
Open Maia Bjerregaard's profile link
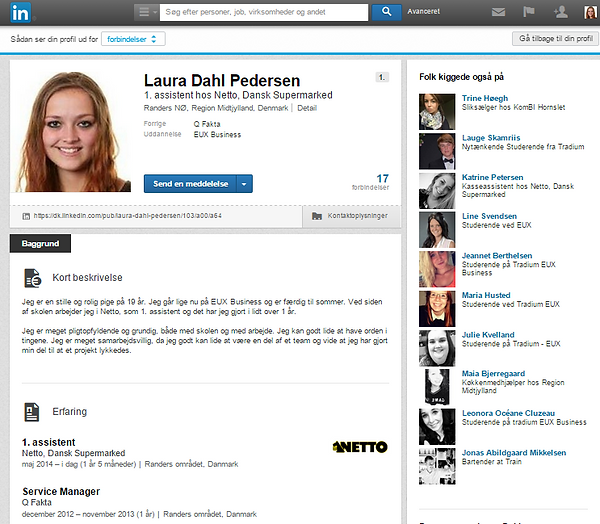point(493,374)
